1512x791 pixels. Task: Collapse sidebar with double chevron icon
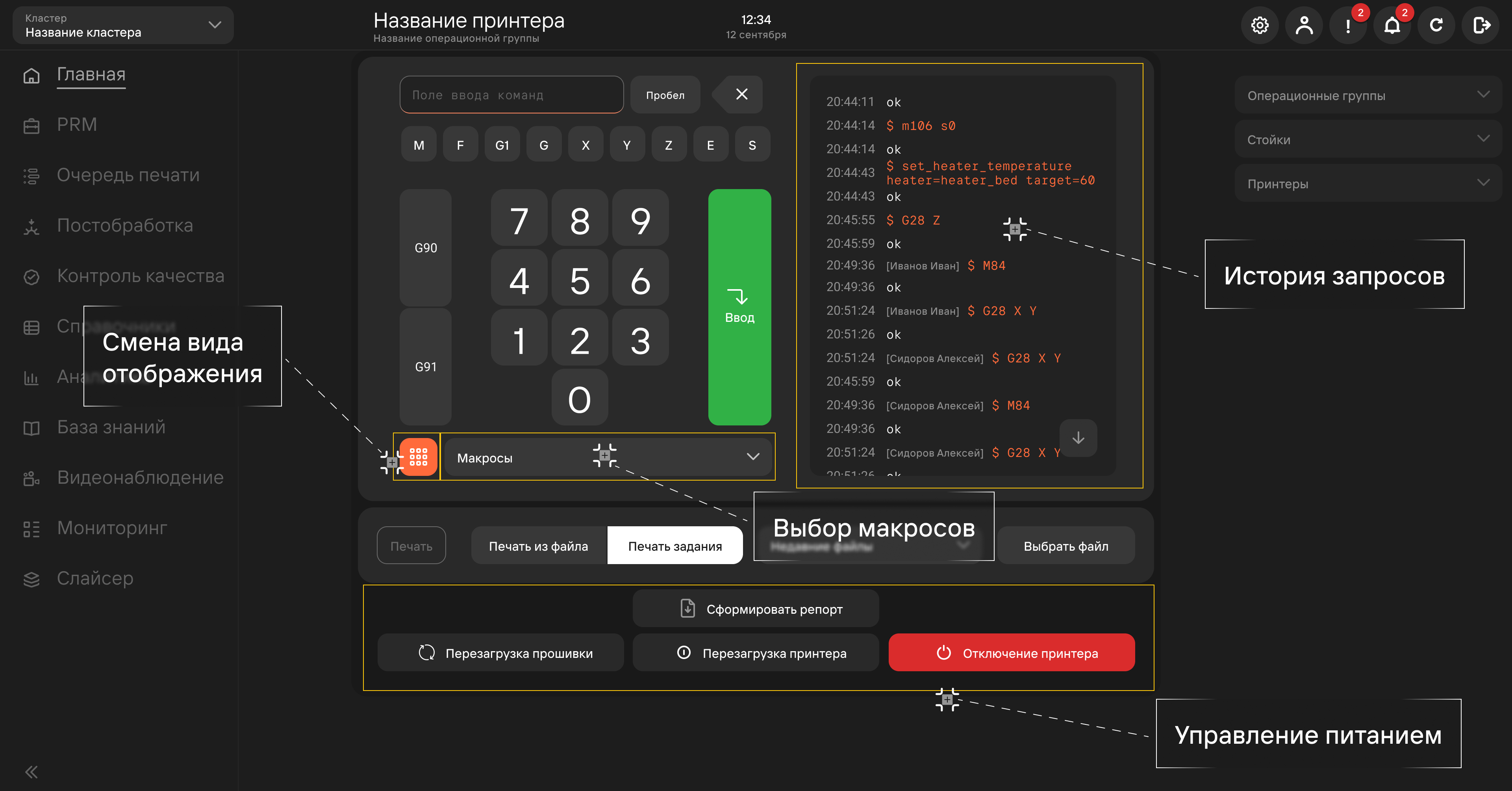pos(31,772)
